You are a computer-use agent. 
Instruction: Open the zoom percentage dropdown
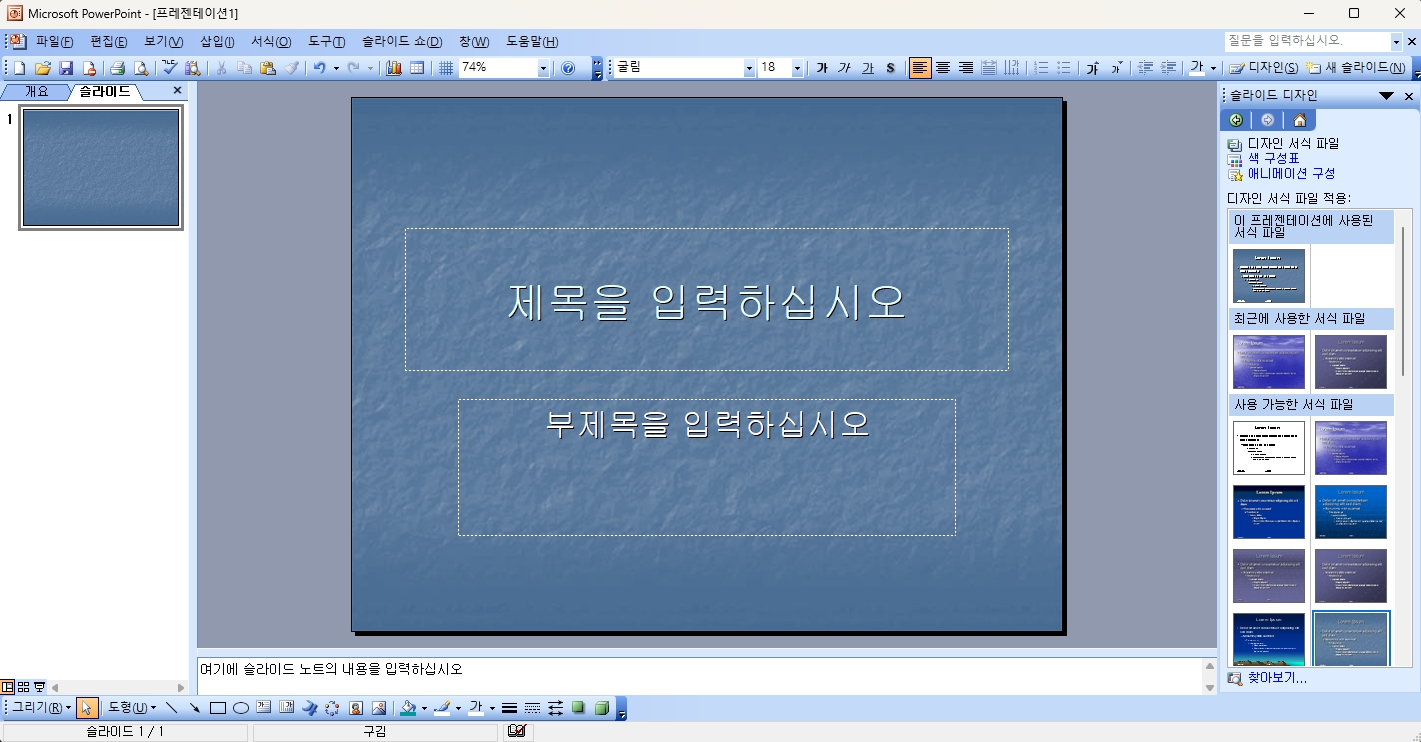click(543, 68)
